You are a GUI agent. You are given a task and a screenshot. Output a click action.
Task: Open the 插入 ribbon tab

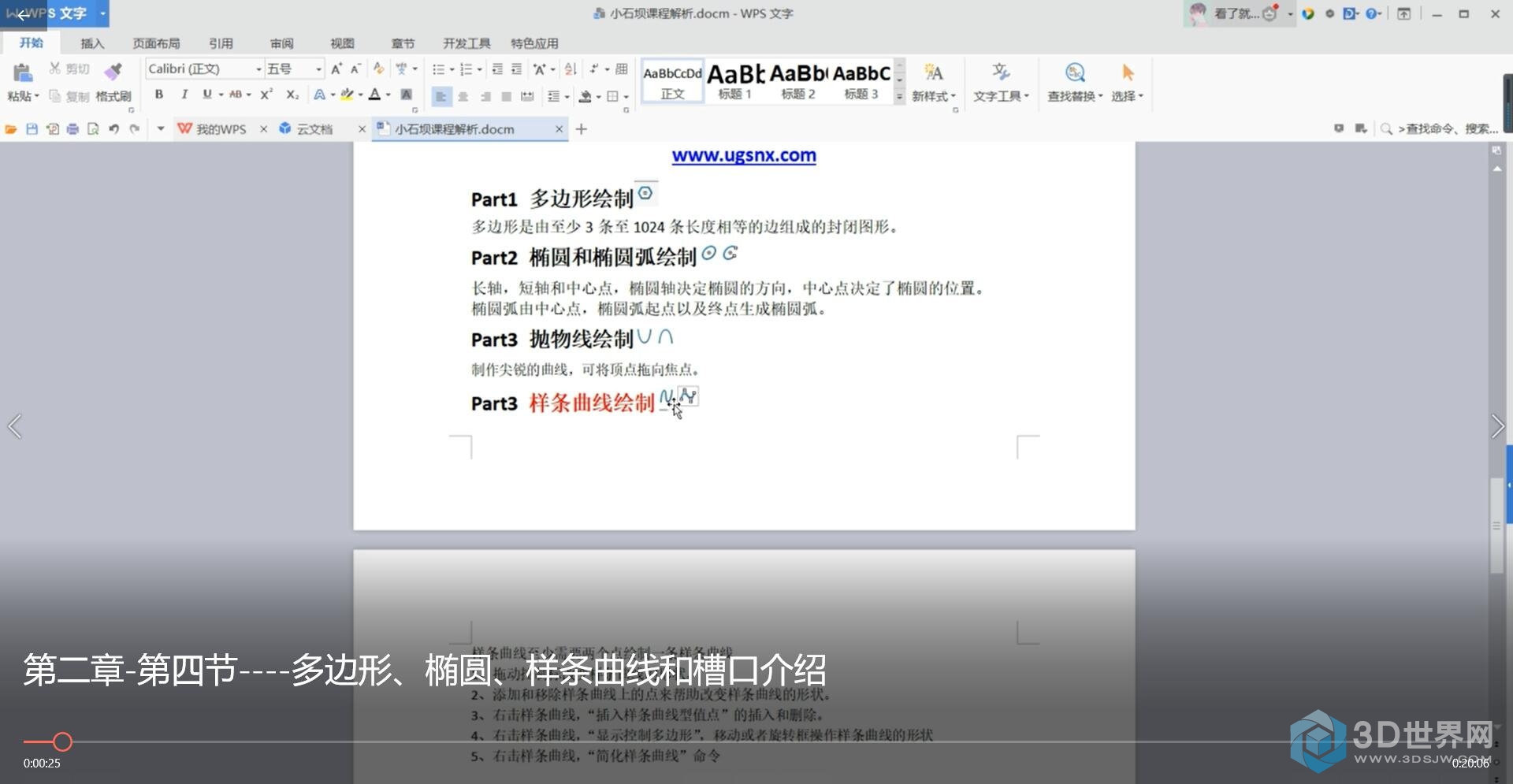click(x=92, y=43)
